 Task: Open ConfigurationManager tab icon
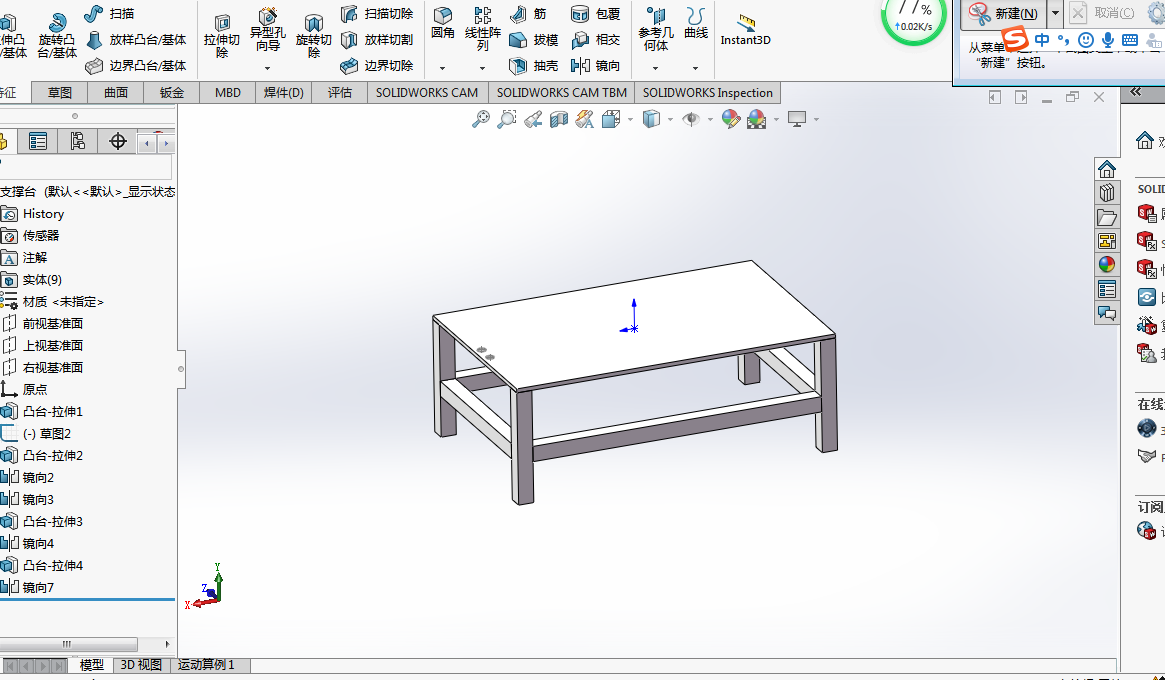(x=77, y=141)
